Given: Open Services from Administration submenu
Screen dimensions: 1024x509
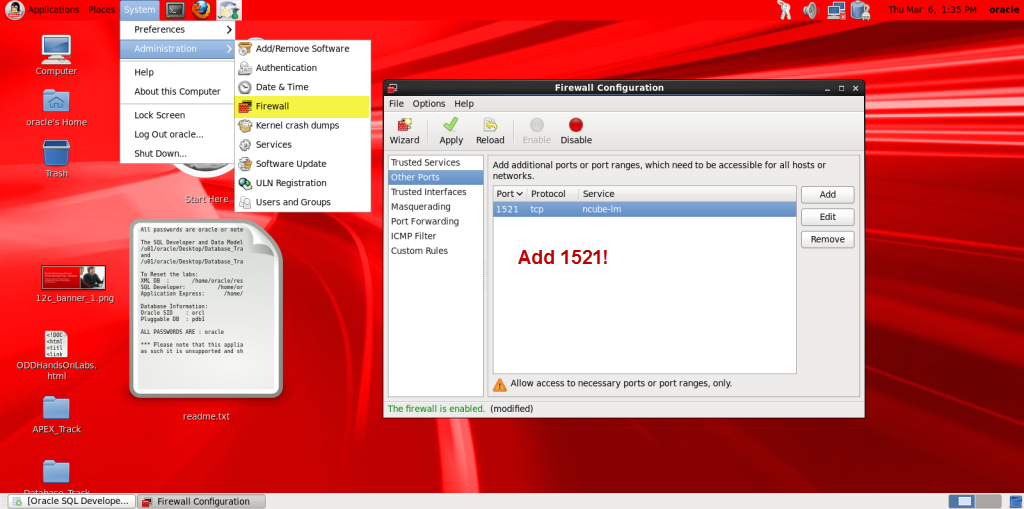Looking at the screenshot, I should point(302,144).
